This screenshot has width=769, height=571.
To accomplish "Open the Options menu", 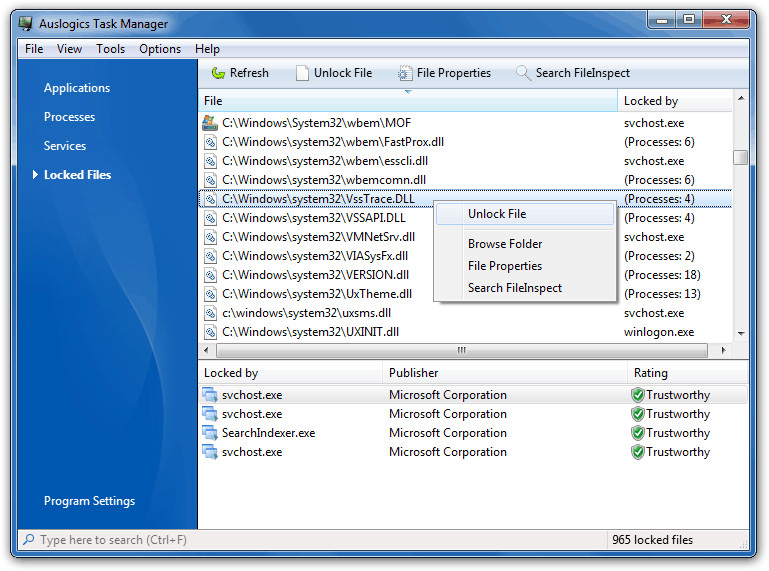I will pos(160,49).
